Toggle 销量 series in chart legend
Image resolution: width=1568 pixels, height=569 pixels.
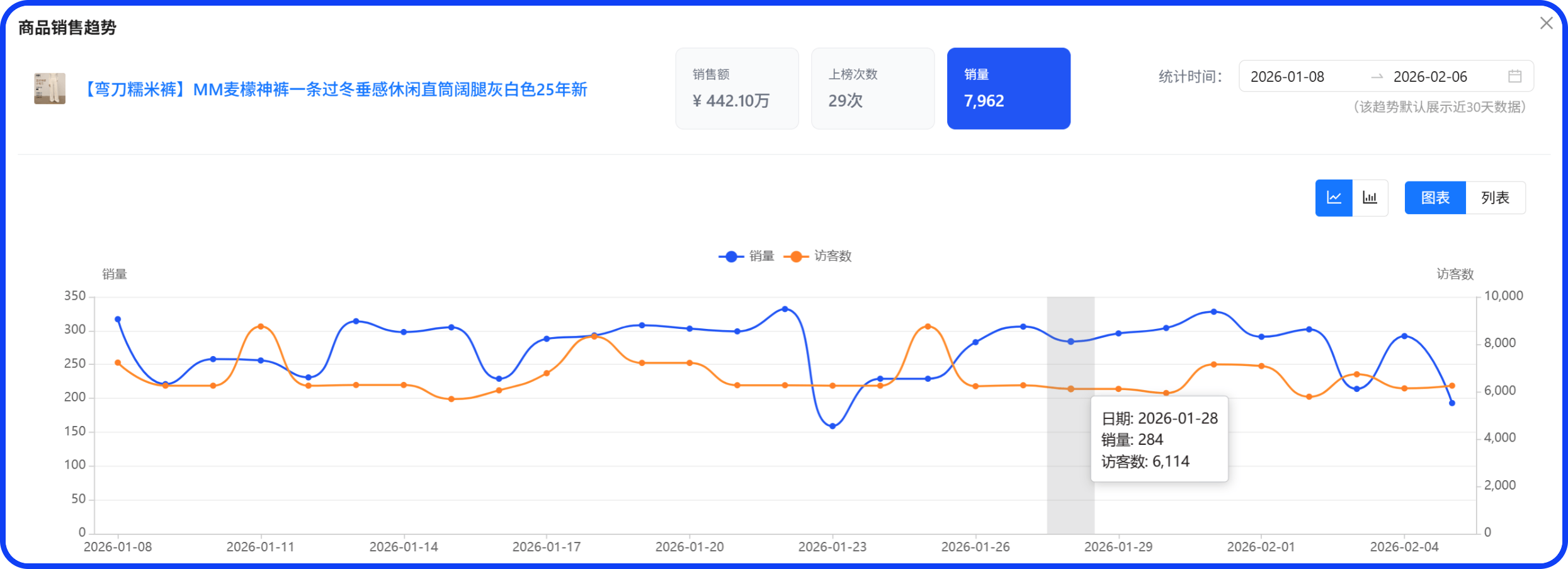click(747, 256)
